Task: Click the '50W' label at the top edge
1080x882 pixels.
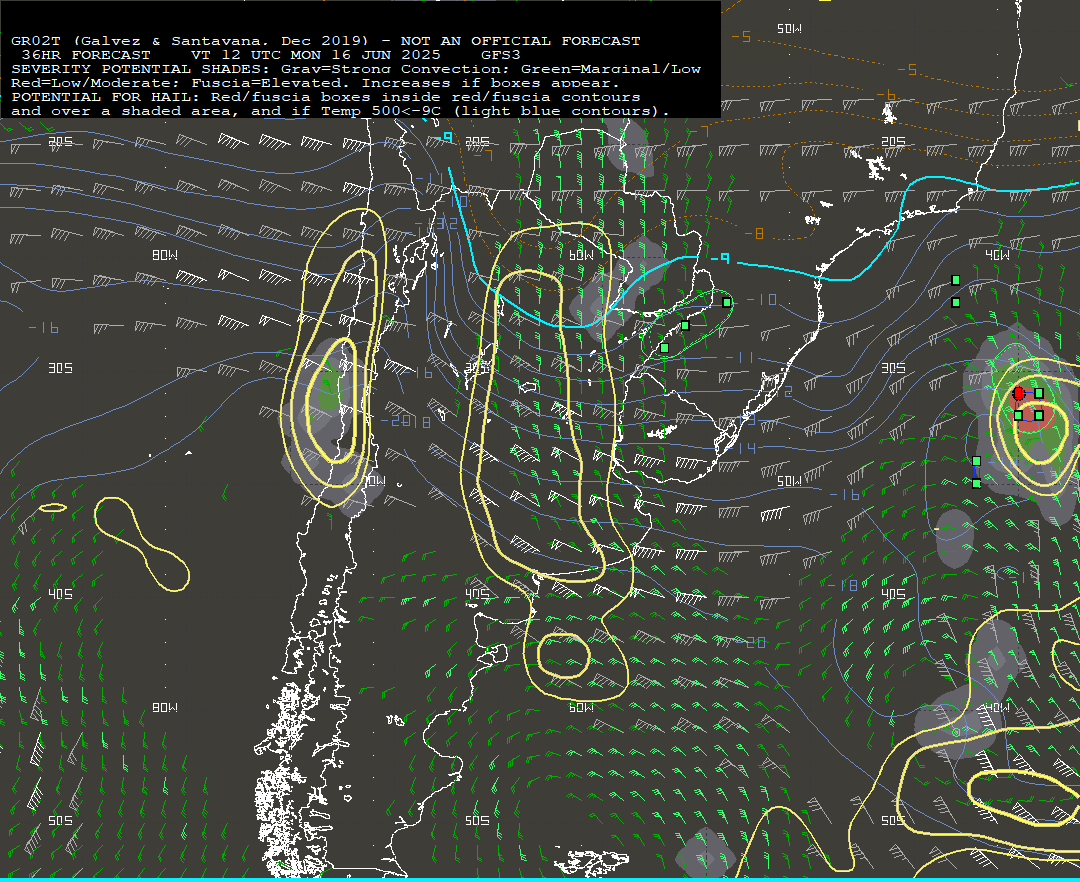Action: click(x=789, y=28)
